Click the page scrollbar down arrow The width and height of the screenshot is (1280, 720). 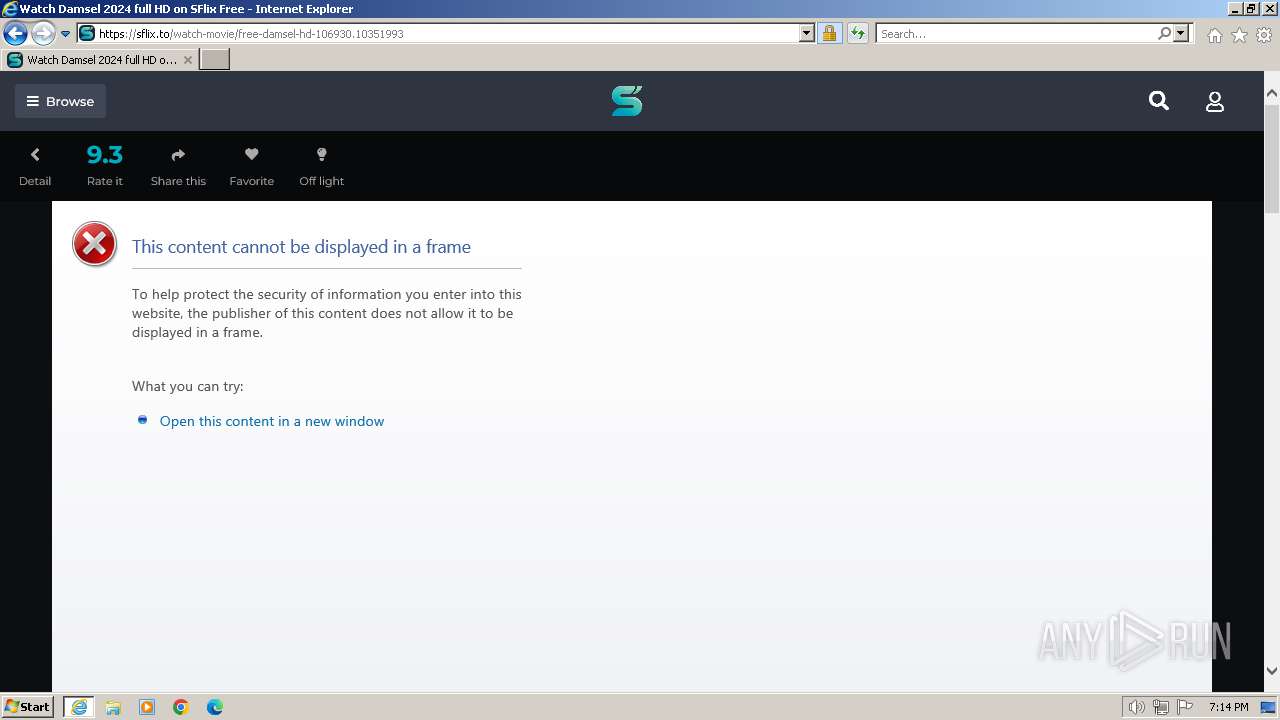pyautogui.click(x=1271, y=671)
